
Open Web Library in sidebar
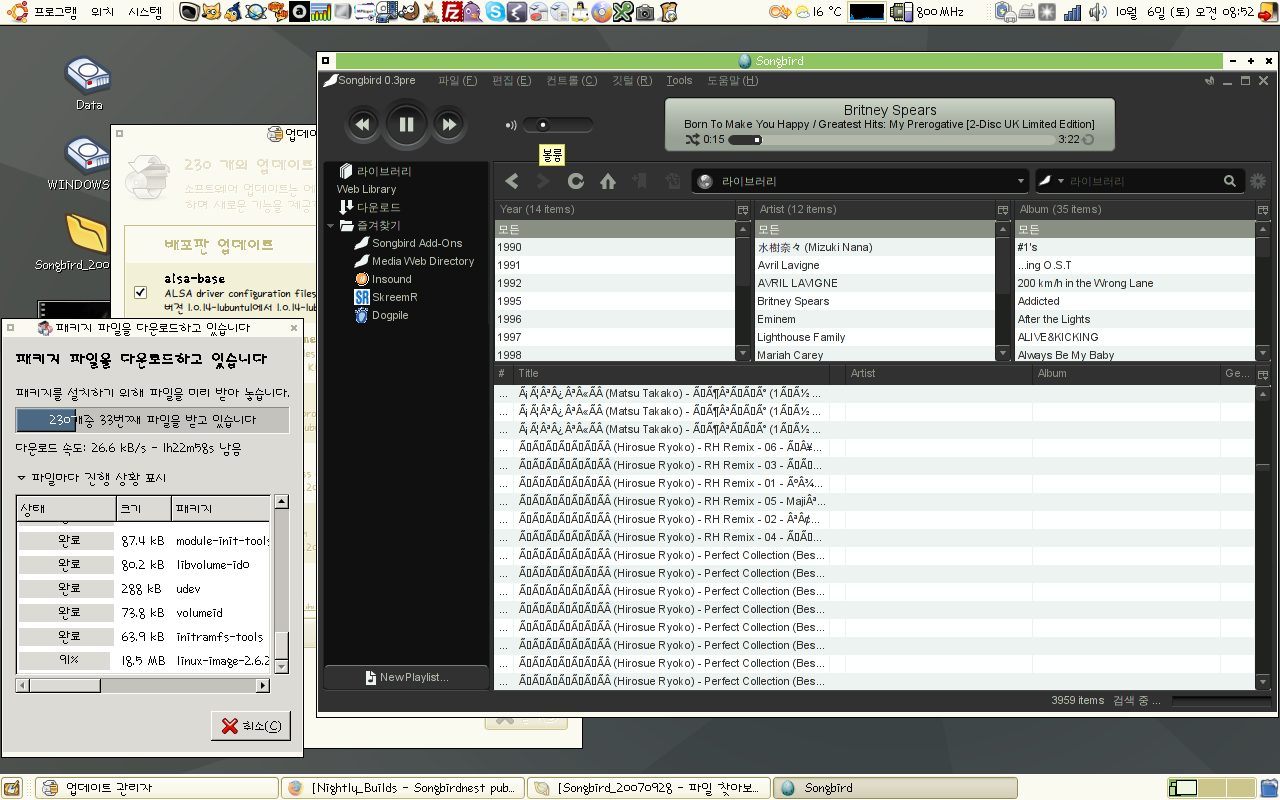[366, 189]
